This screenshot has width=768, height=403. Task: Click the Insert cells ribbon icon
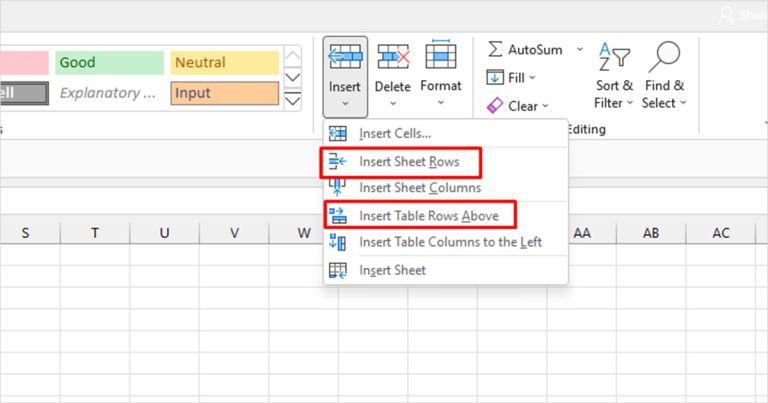(x=345, y=57)
